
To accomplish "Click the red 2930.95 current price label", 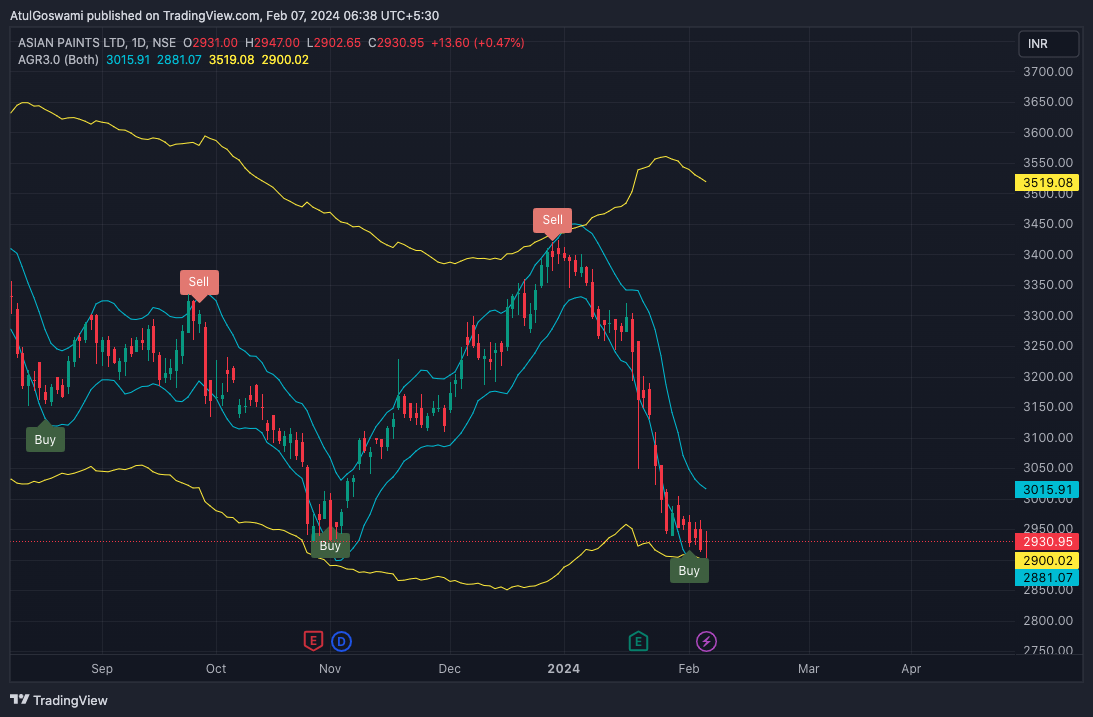I will click(x=1047, y=541).
